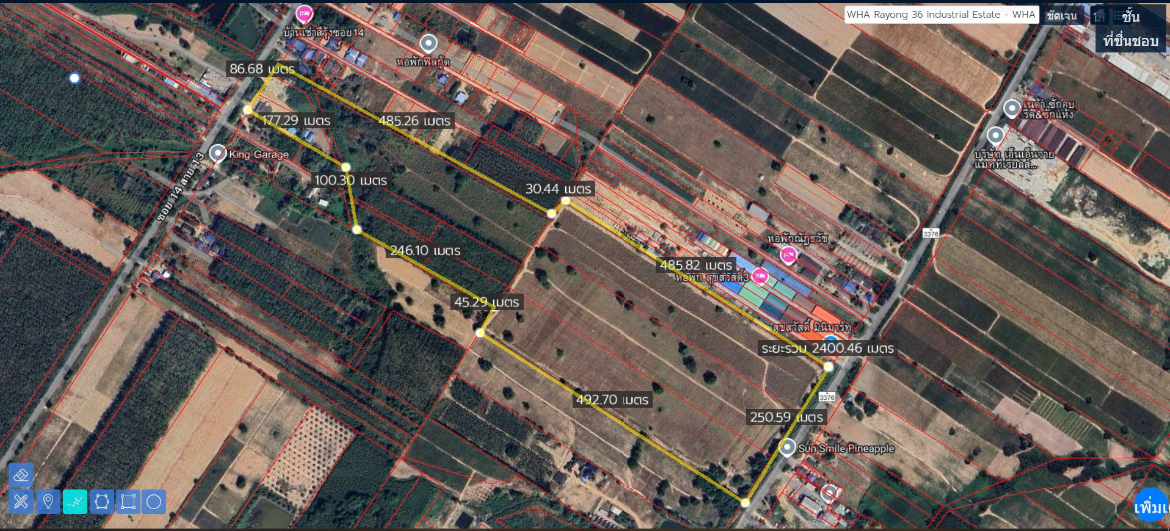The height and width of the screenshot is (531, 1170).
Task: Click the 246.10 เมตร segment label
Action: click(424, 250)
